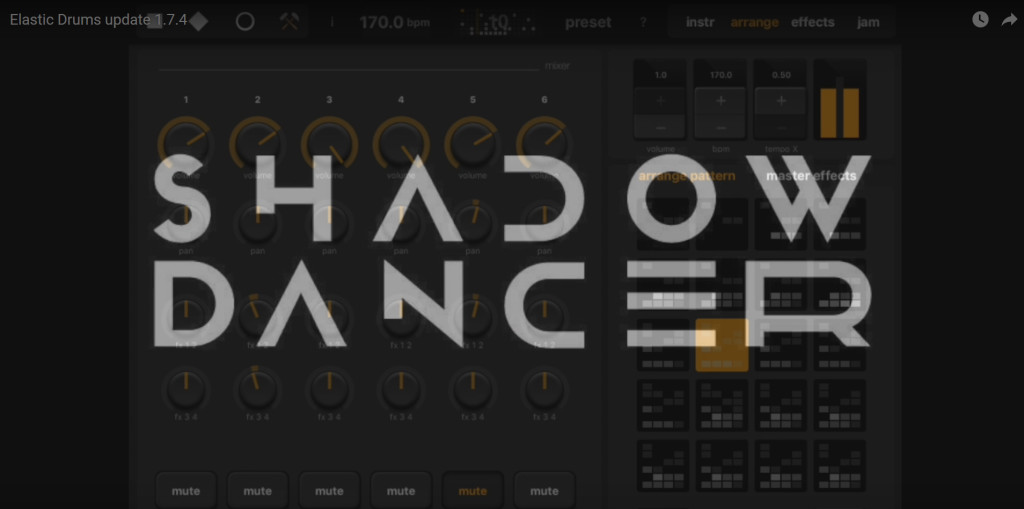Click the channel 3 fx 3 4 knob
Viewport: 1024px width, 509px height.
[x=329, y=389]
